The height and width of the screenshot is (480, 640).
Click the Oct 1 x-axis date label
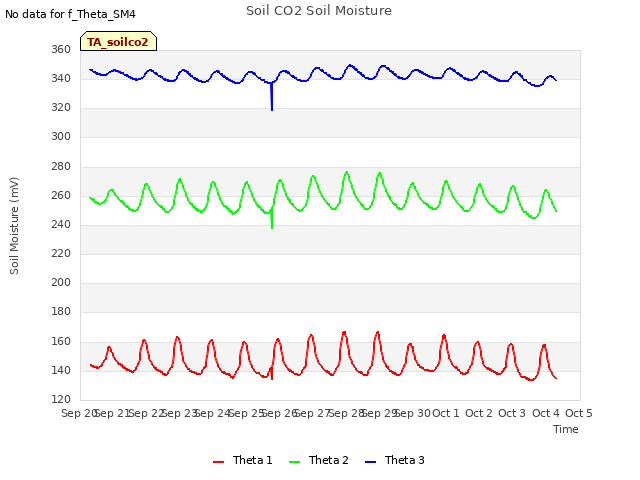click(446, 413)
